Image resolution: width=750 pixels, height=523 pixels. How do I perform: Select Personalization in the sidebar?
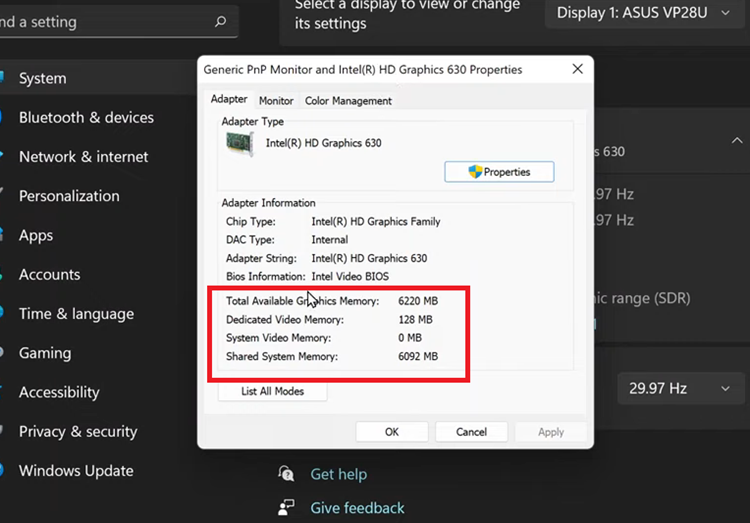pos(69,196)
